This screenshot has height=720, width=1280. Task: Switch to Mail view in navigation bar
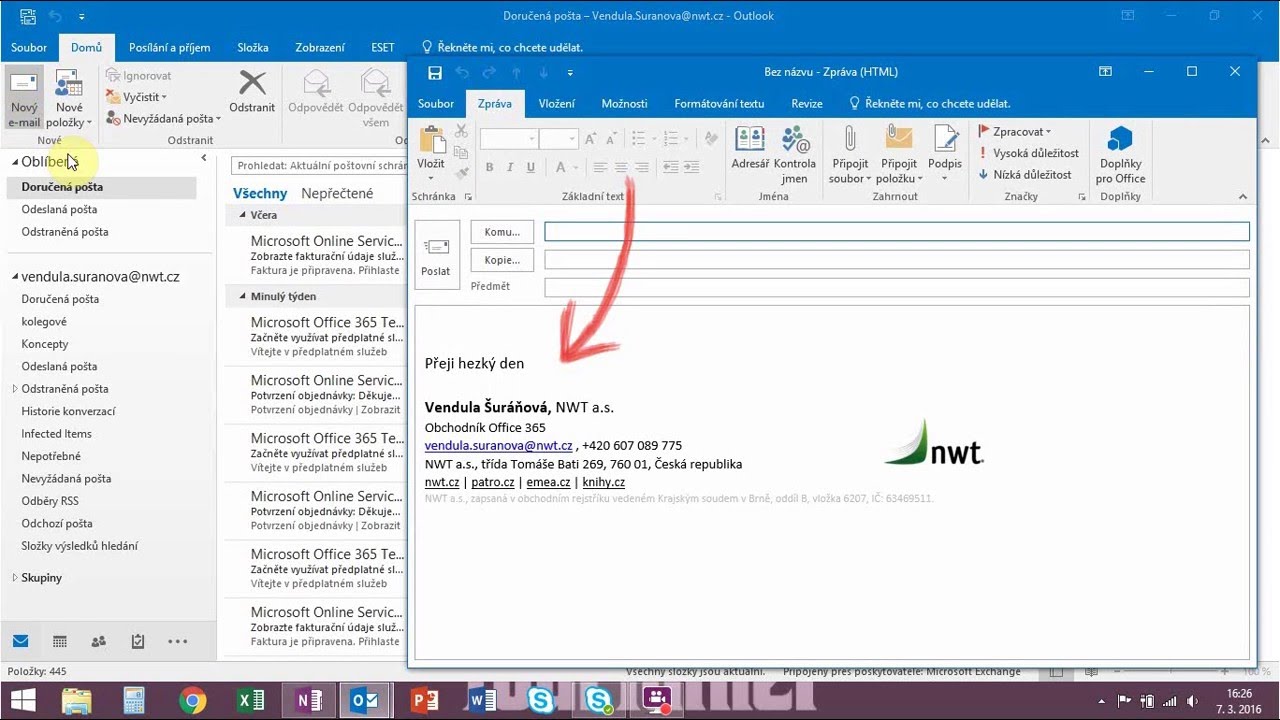click(20, 641)
